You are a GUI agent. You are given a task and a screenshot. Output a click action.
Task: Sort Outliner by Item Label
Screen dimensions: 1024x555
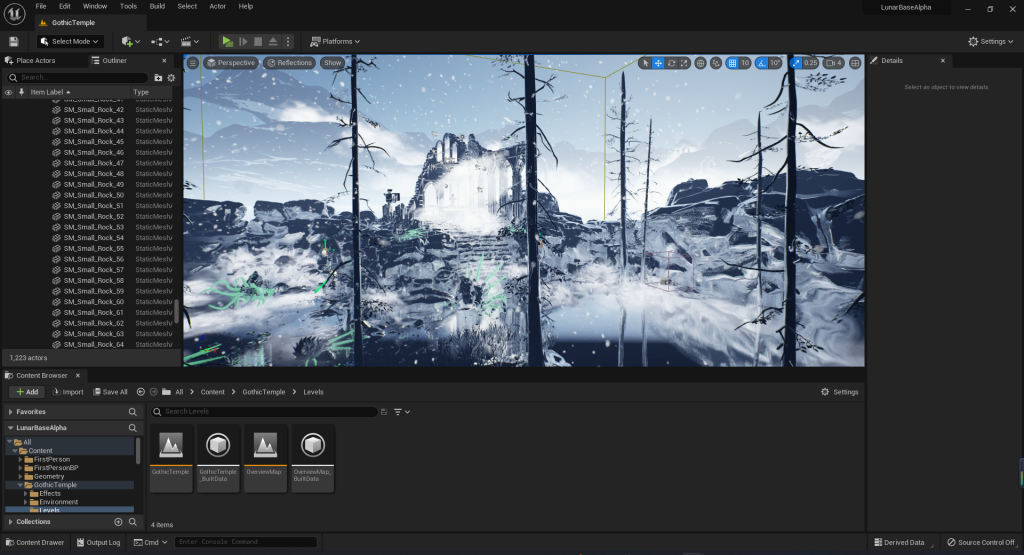coord(50,92)
